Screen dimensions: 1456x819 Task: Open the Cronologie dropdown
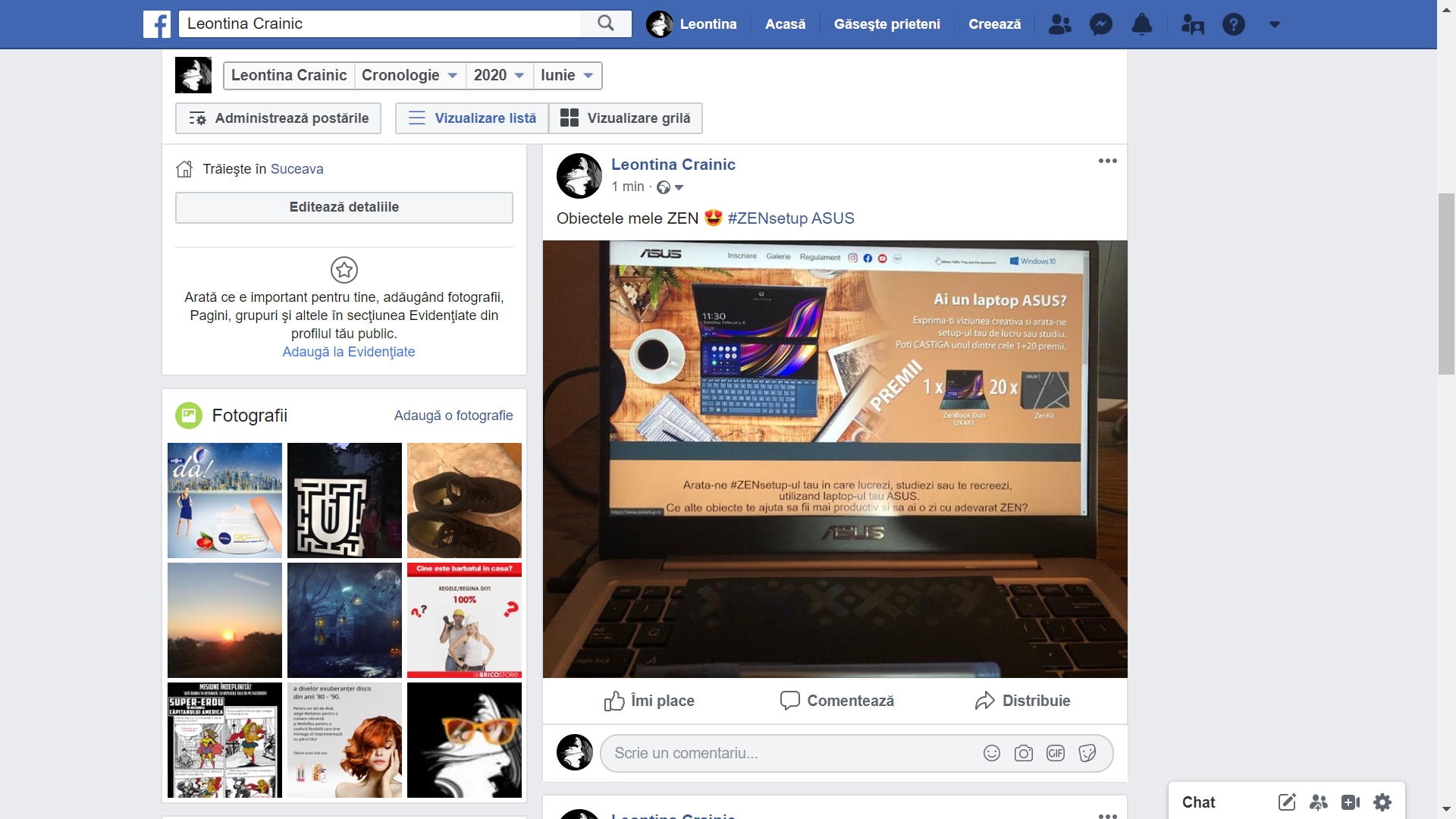(409, 75)
